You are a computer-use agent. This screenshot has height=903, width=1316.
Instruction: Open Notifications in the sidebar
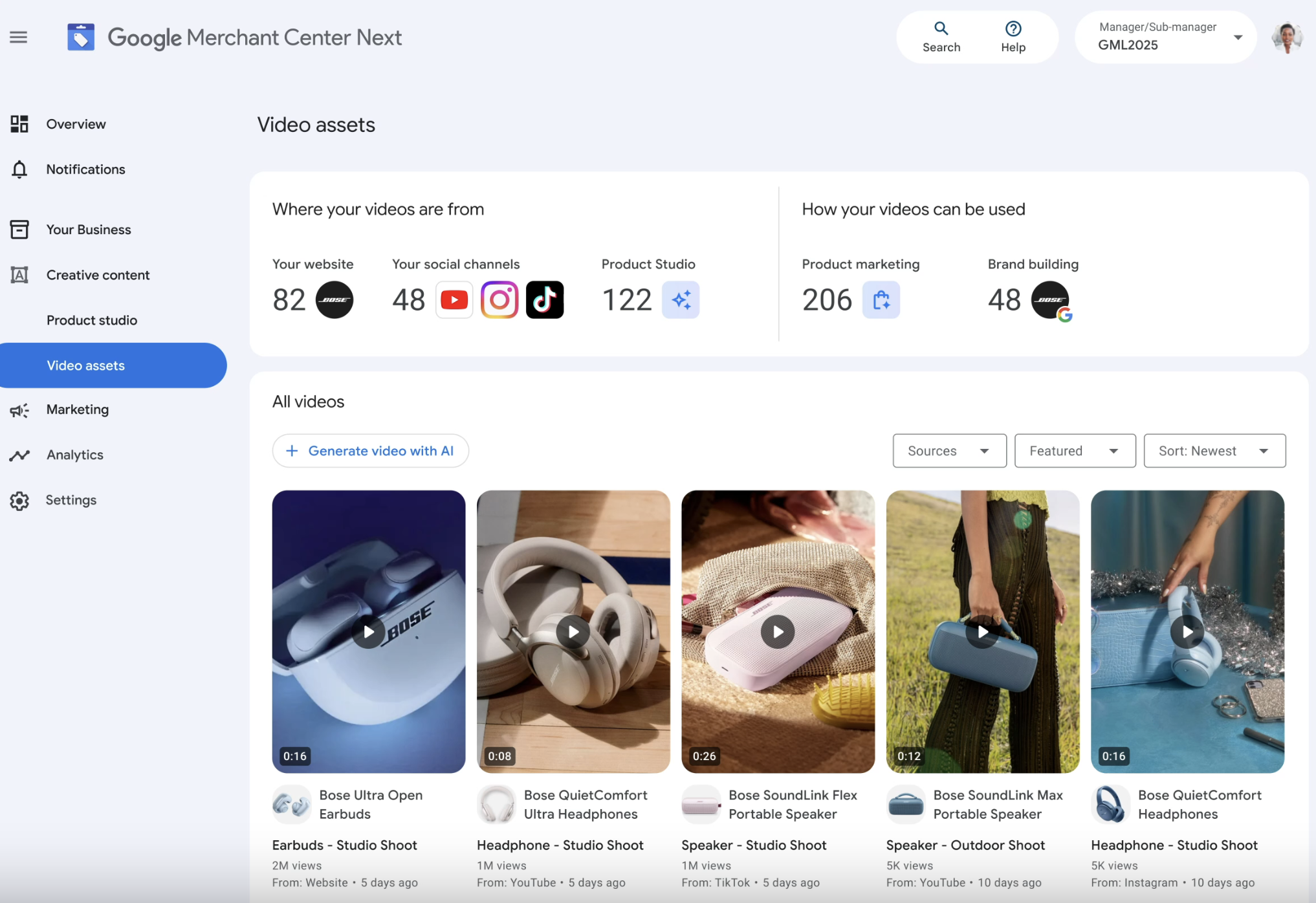[x=85, y=169]
